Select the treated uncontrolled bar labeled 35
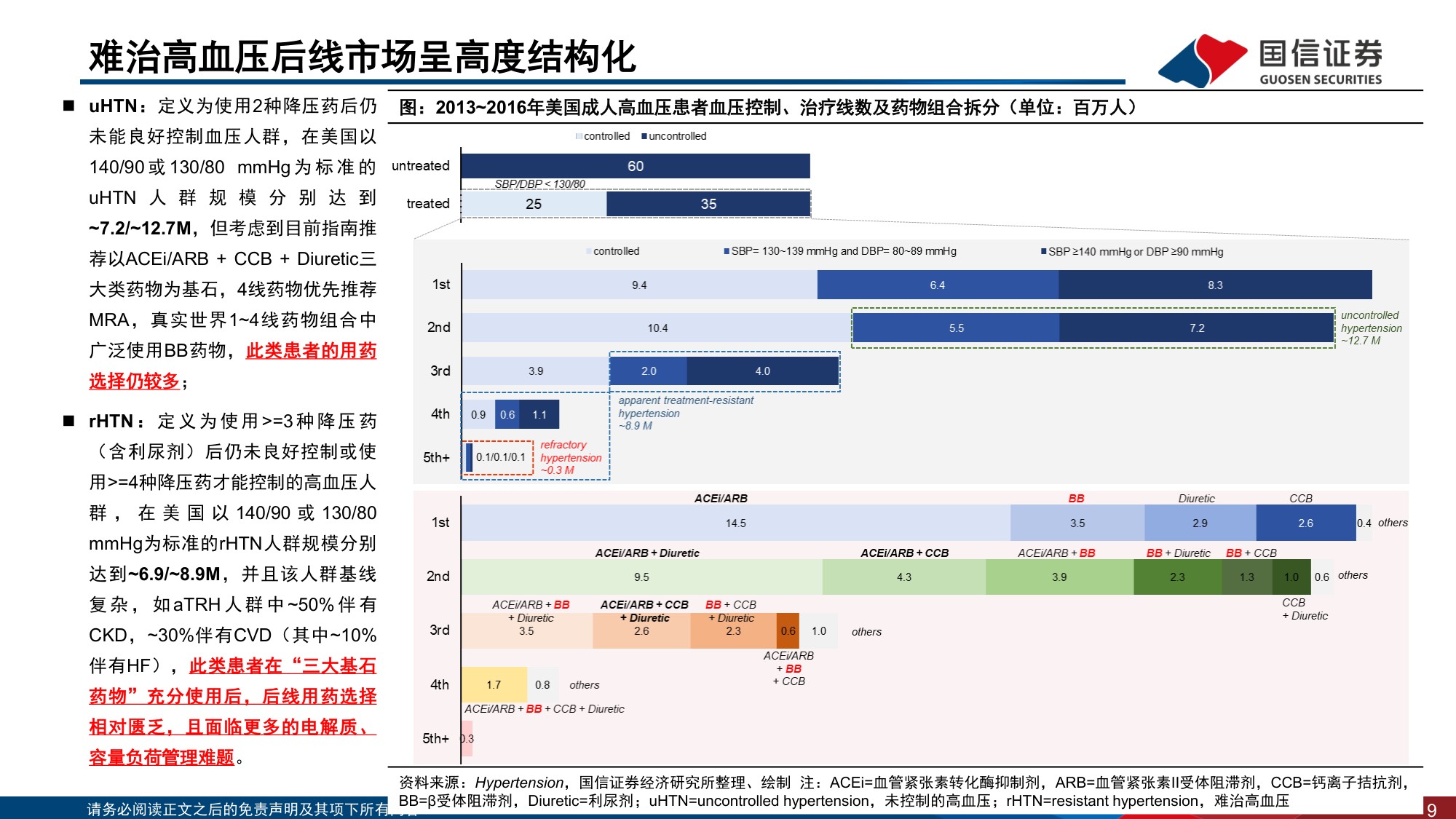The image size is (1456, 819). tap(708, 204)
